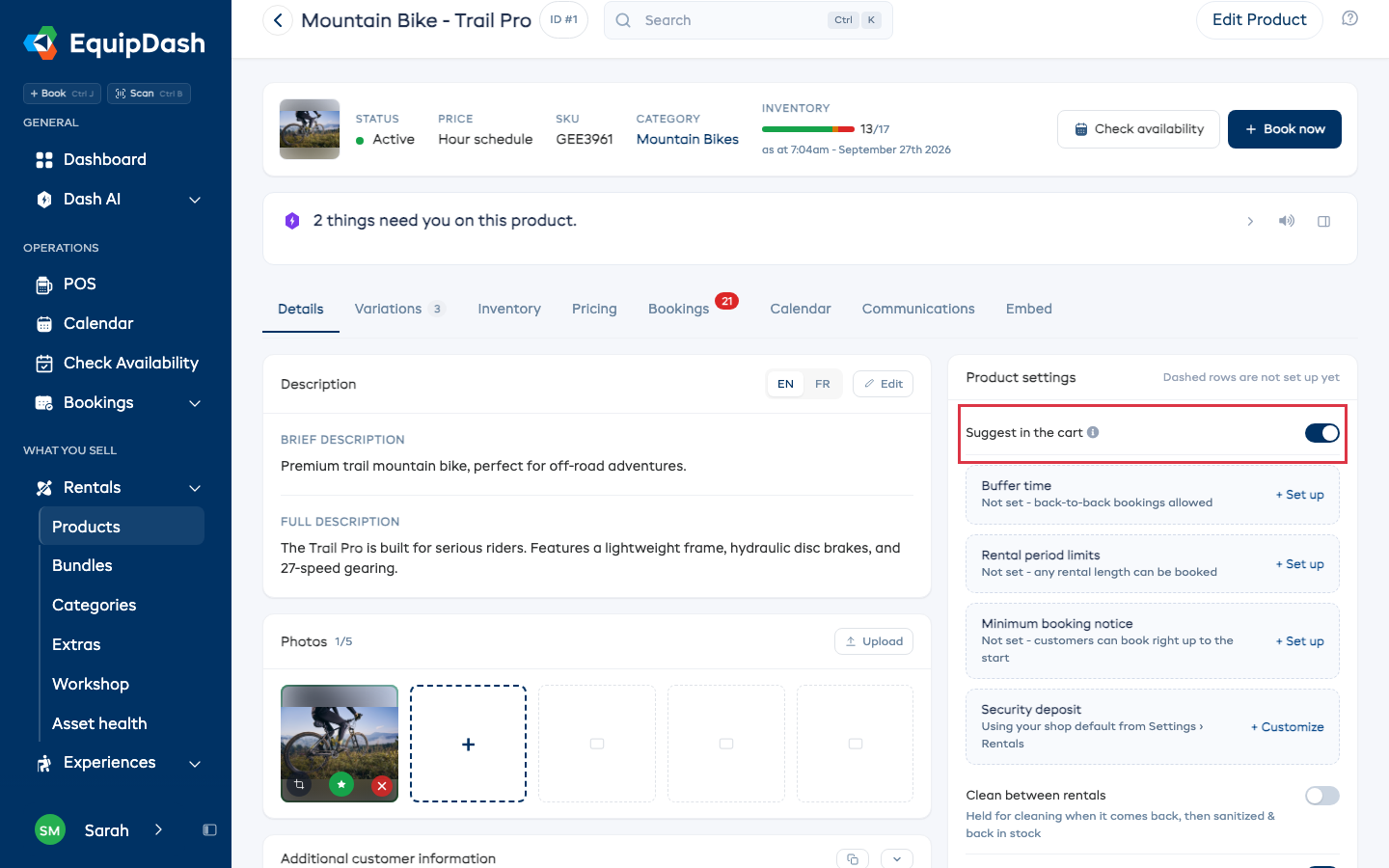Click the side panel icon in notice bar
Screen dimensions: 1389x868
[1323, 221]
